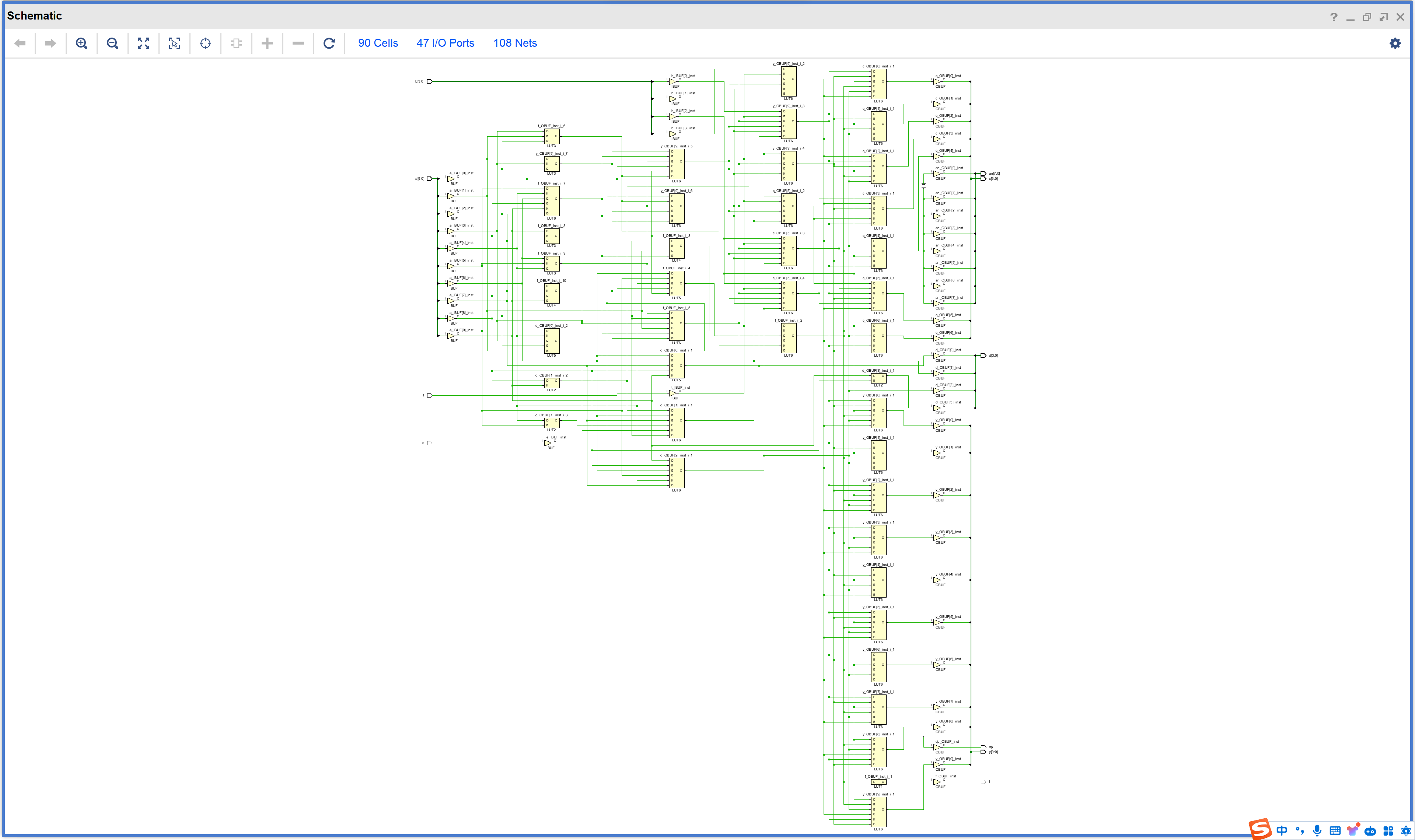Click the minus collapse icon
The height and width of the screenshot is (840, 1415).
[x=298, y=43]
